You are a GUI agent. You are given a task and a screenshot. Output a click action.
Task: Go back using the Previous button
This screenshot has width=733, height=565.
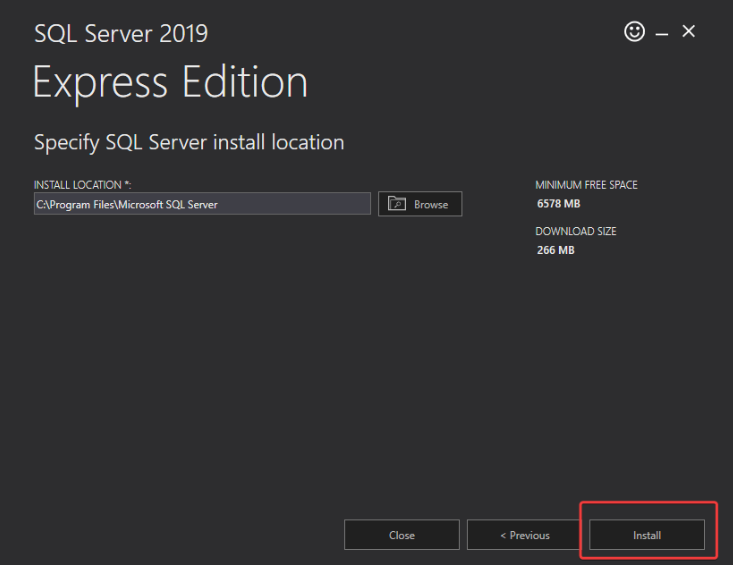pos(525,535)
